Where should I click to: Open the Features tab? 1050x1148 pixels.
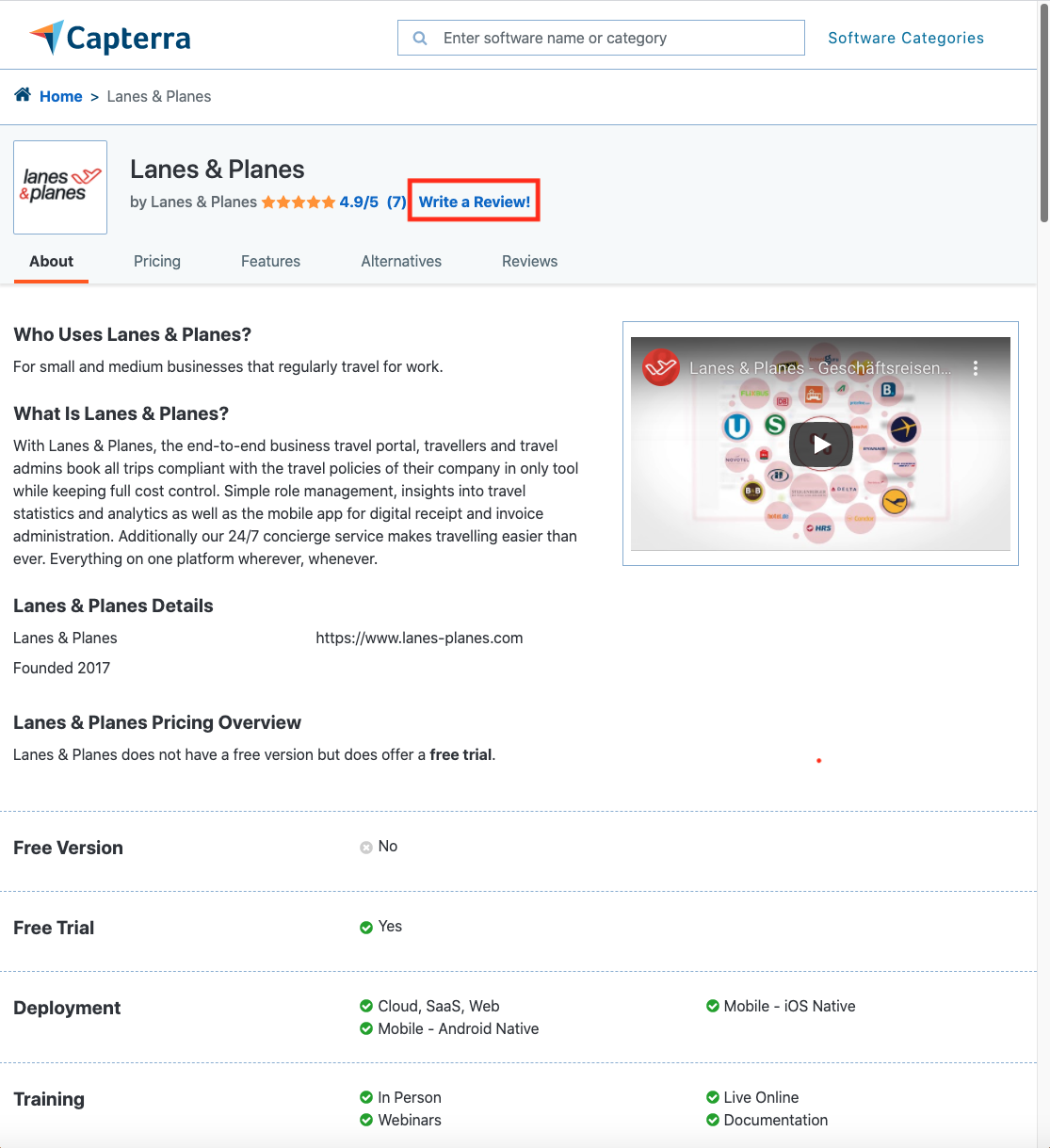(x=270, y=262)
